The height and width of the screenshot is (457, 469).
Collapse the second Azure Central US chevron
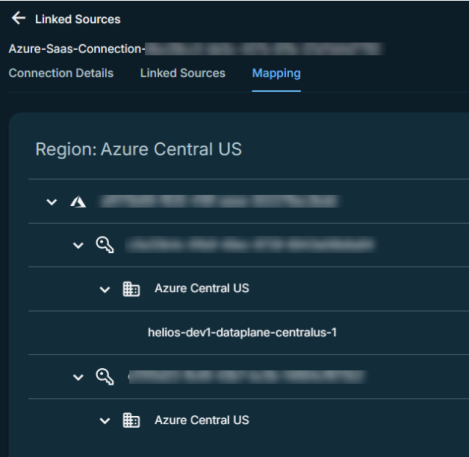click(x=105, y=421)
